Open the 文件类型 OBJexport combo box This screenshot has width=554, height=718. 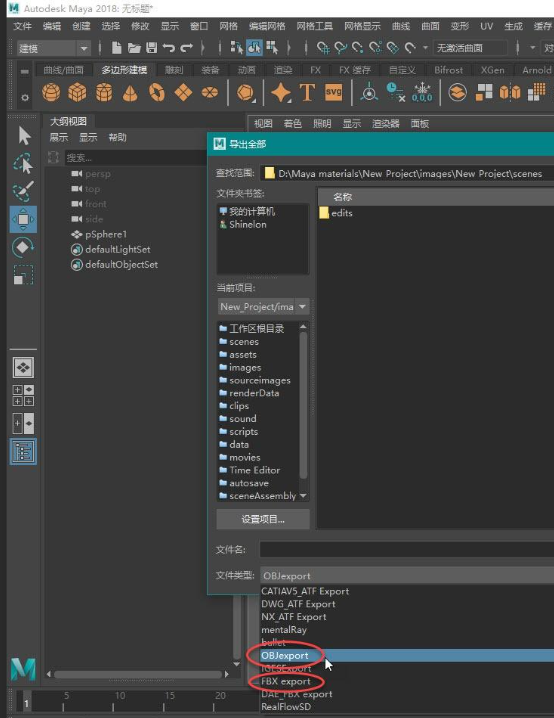point(407,576)
